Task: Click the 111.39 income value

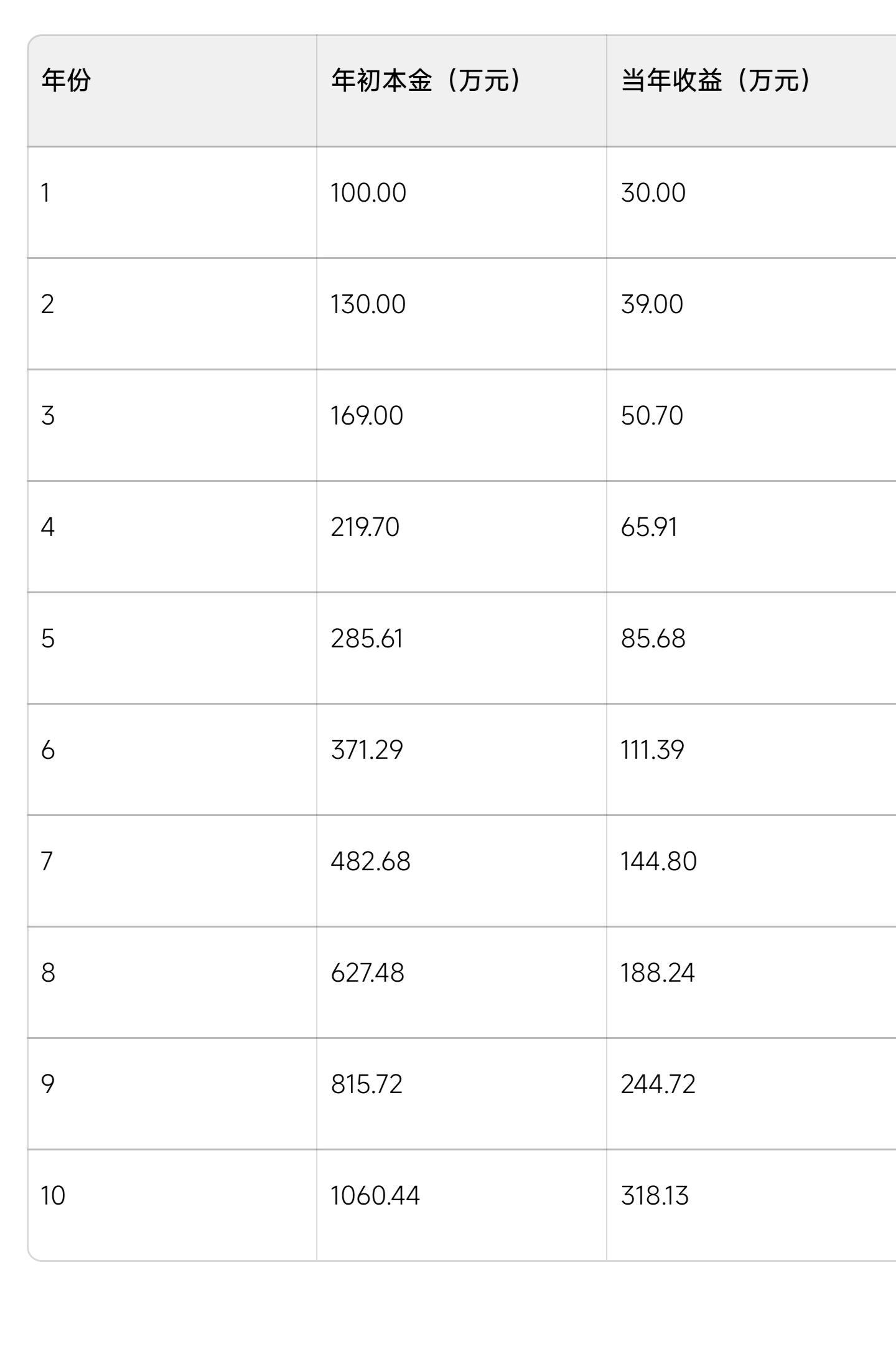Action: click(652, 750)
